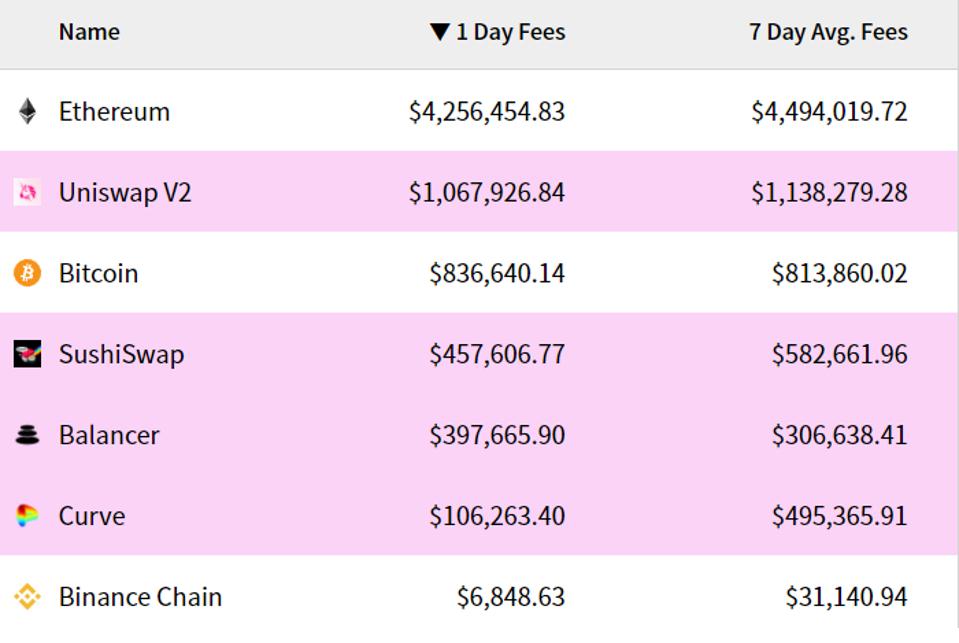Click the orange Bitcoin logo icon

click(x=28, y=273)
